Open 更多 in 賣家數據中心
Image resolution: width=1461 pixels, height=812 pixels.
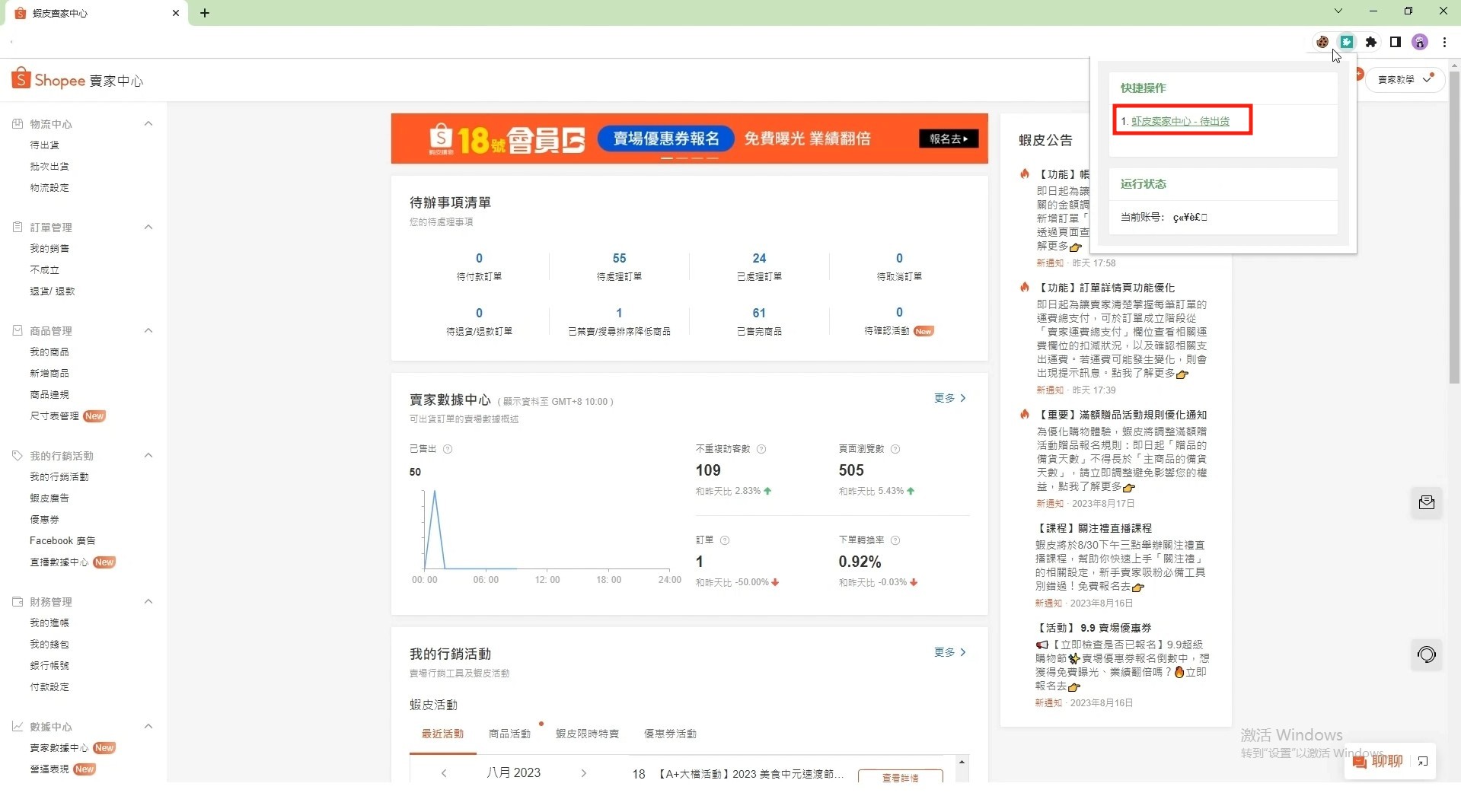[x=950, y=398]
